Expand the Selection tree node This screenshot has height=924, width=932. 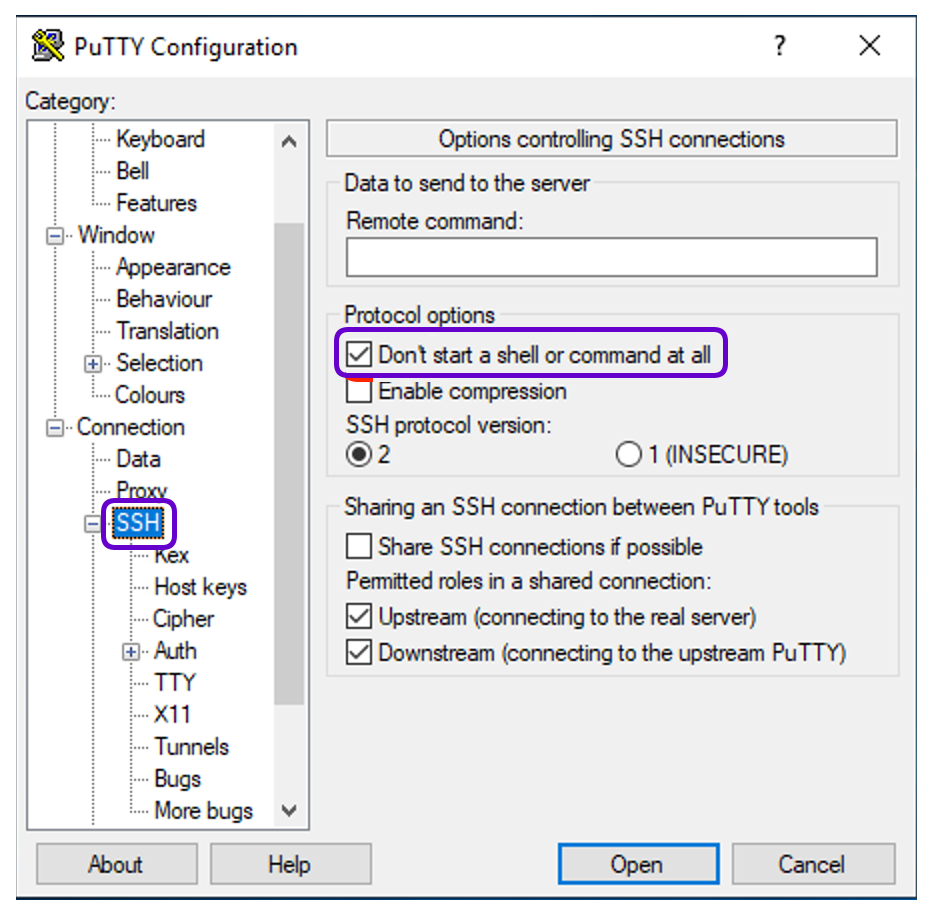click(x=94, y=364)
